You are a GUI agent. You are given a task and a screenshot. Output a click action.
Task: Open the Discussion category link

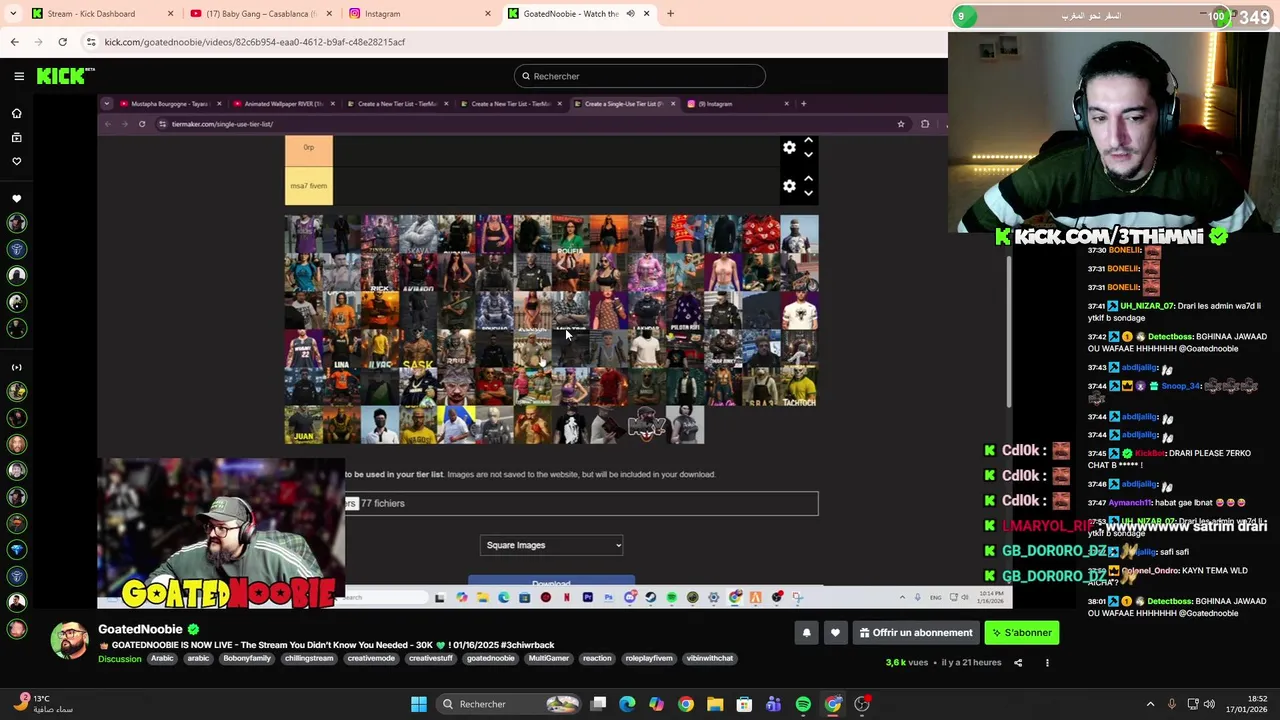tap(119, 659)
